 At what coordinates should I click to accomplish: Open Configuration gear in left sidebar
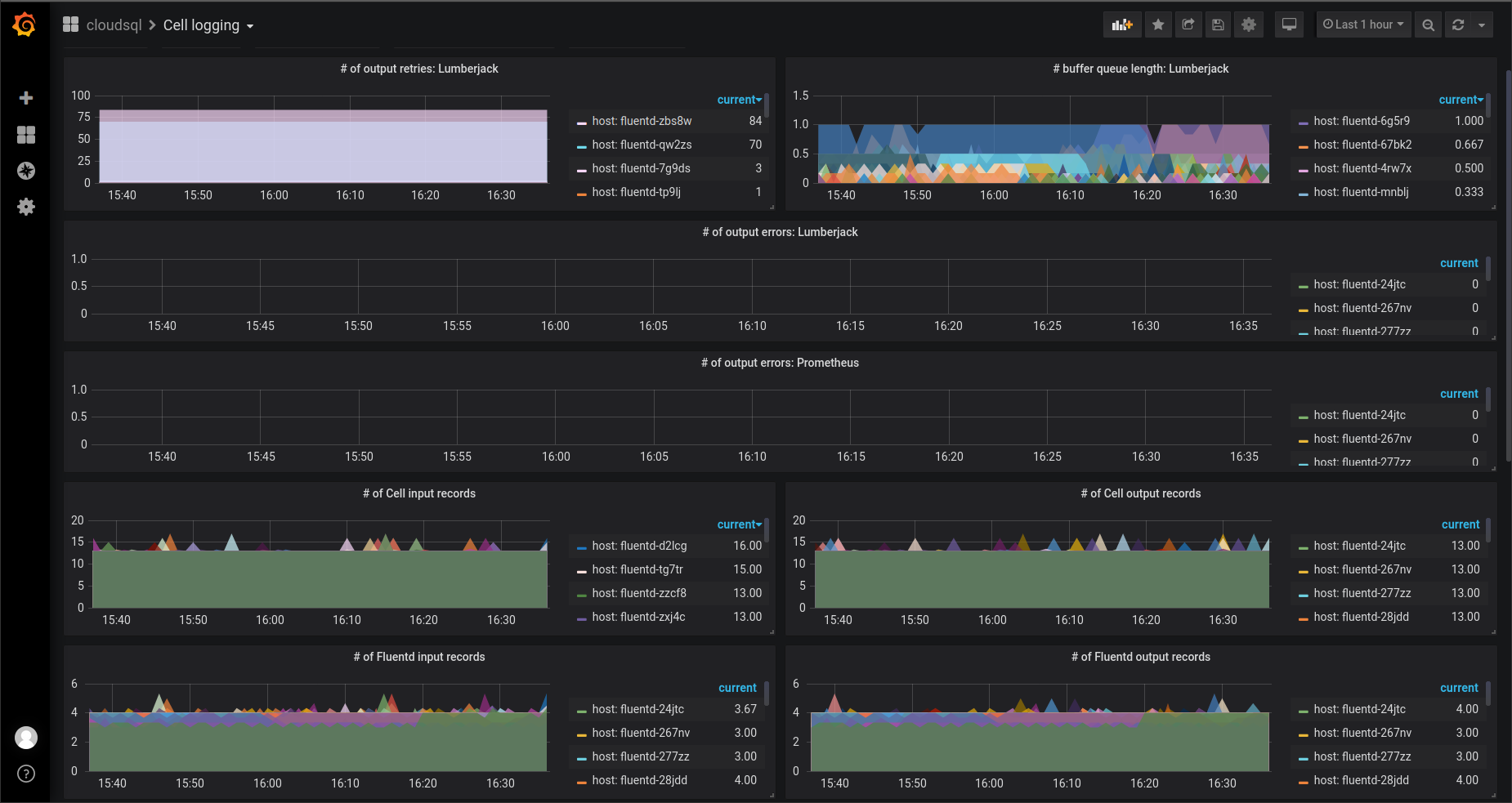(x=26, y=207)
